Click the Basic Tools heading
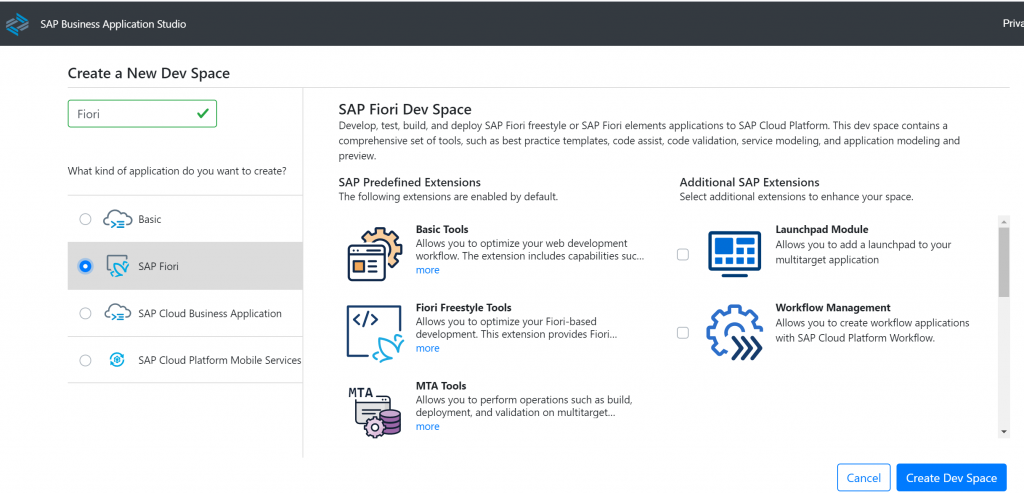The height and width of the screenshot is (493, 1024). point(442,229)
